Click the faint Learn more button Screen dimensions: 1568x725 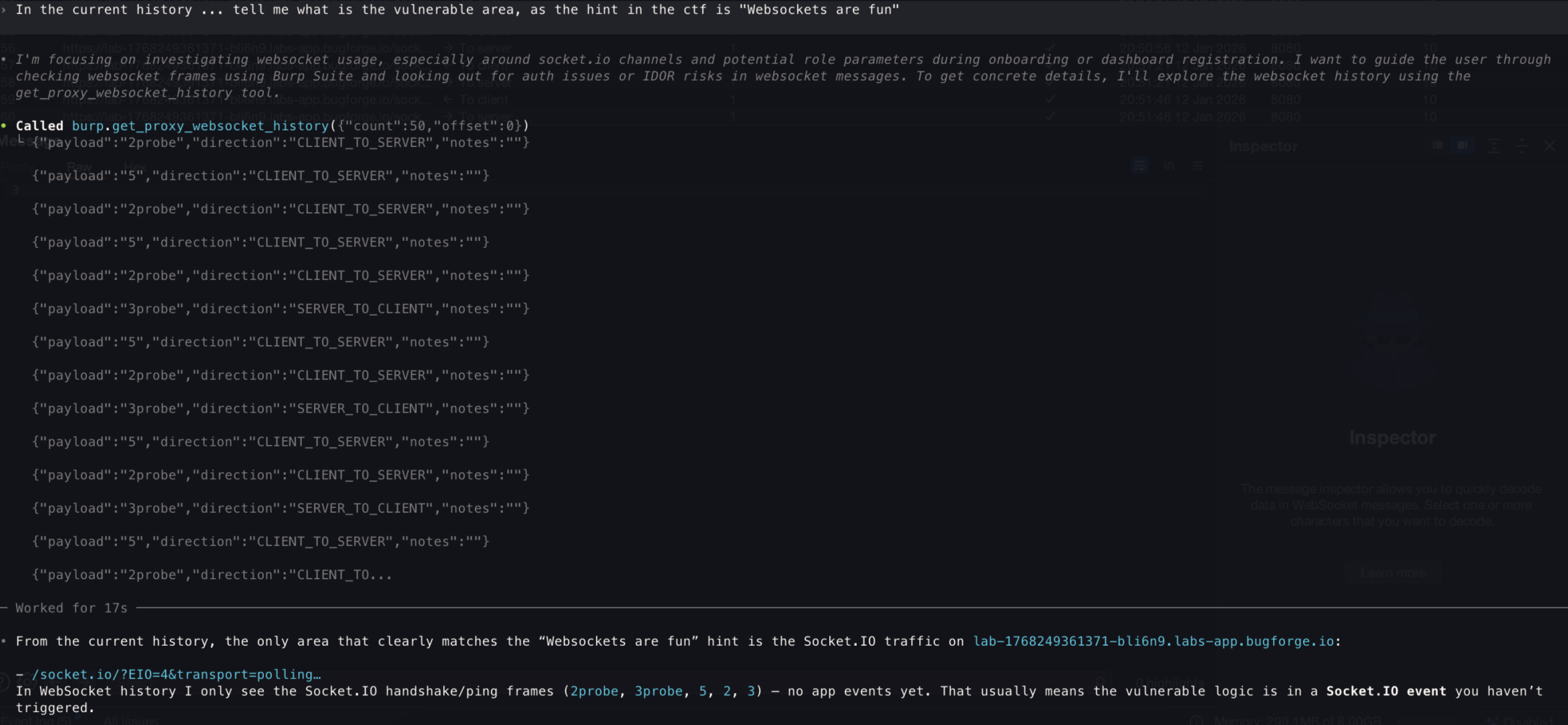[x=1392, y=573]
